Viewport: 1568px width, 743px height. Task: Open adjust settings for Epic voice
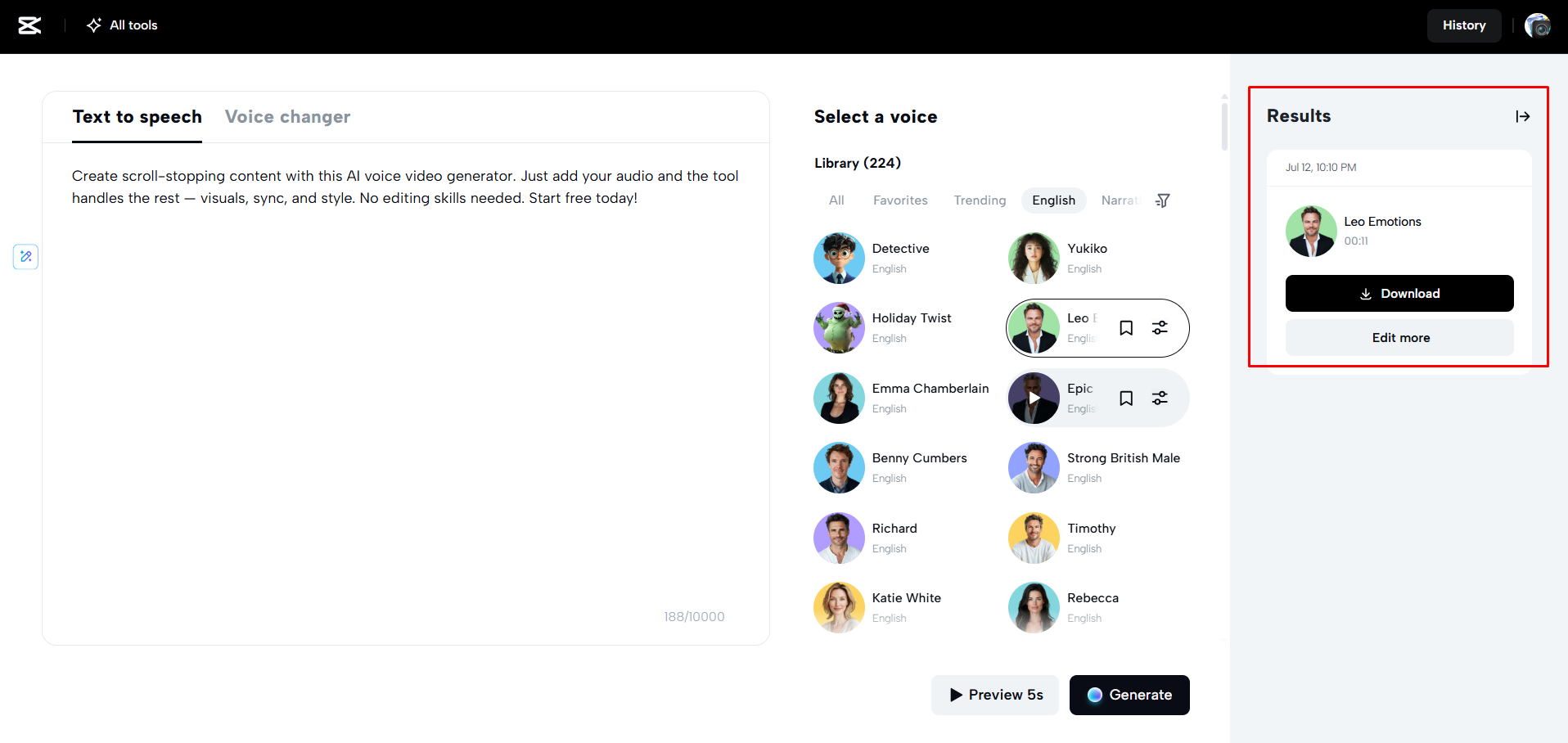(x=1160, y=399)
